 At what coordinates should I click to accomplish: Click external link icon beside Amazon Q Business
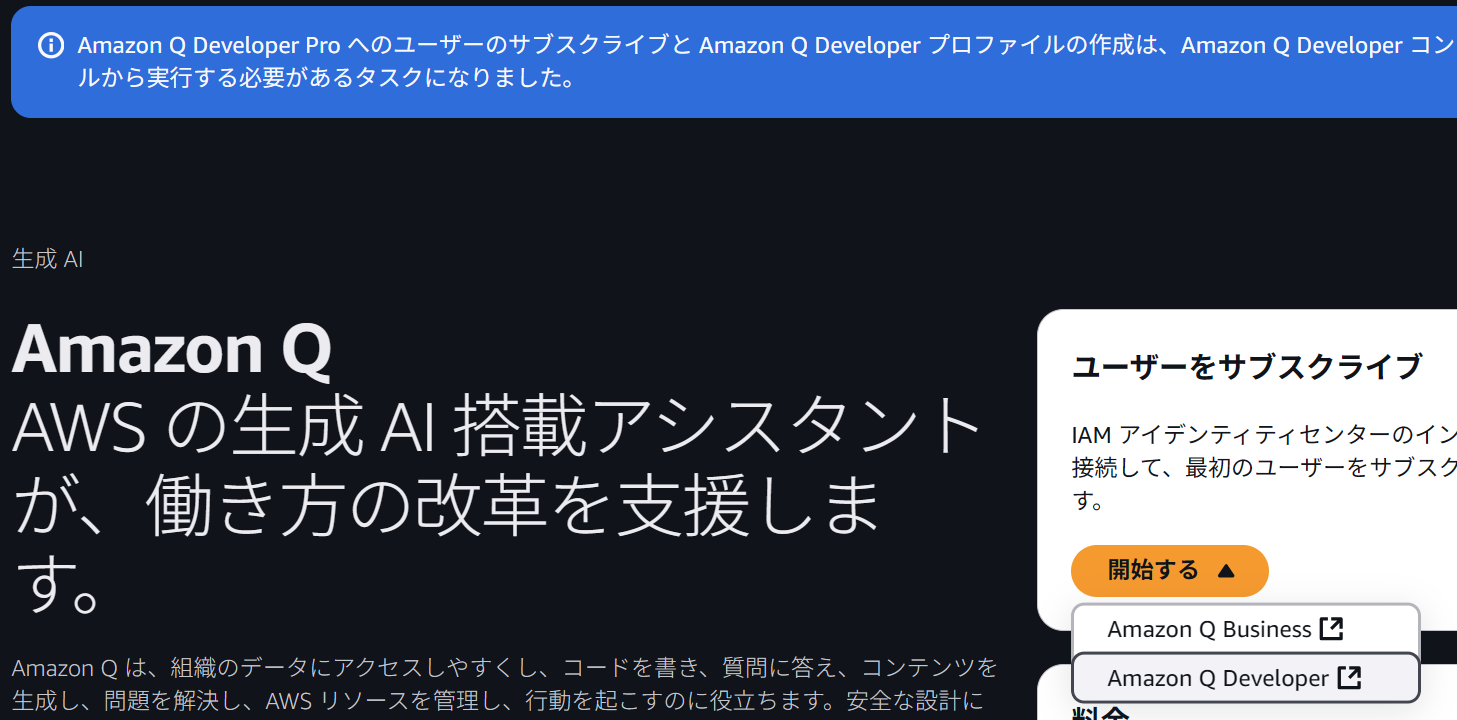coord(1331,629)
